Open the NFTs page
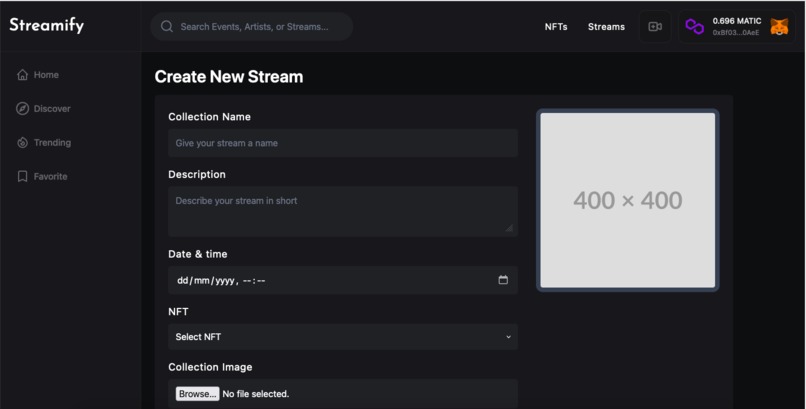 tap(556, 27)
